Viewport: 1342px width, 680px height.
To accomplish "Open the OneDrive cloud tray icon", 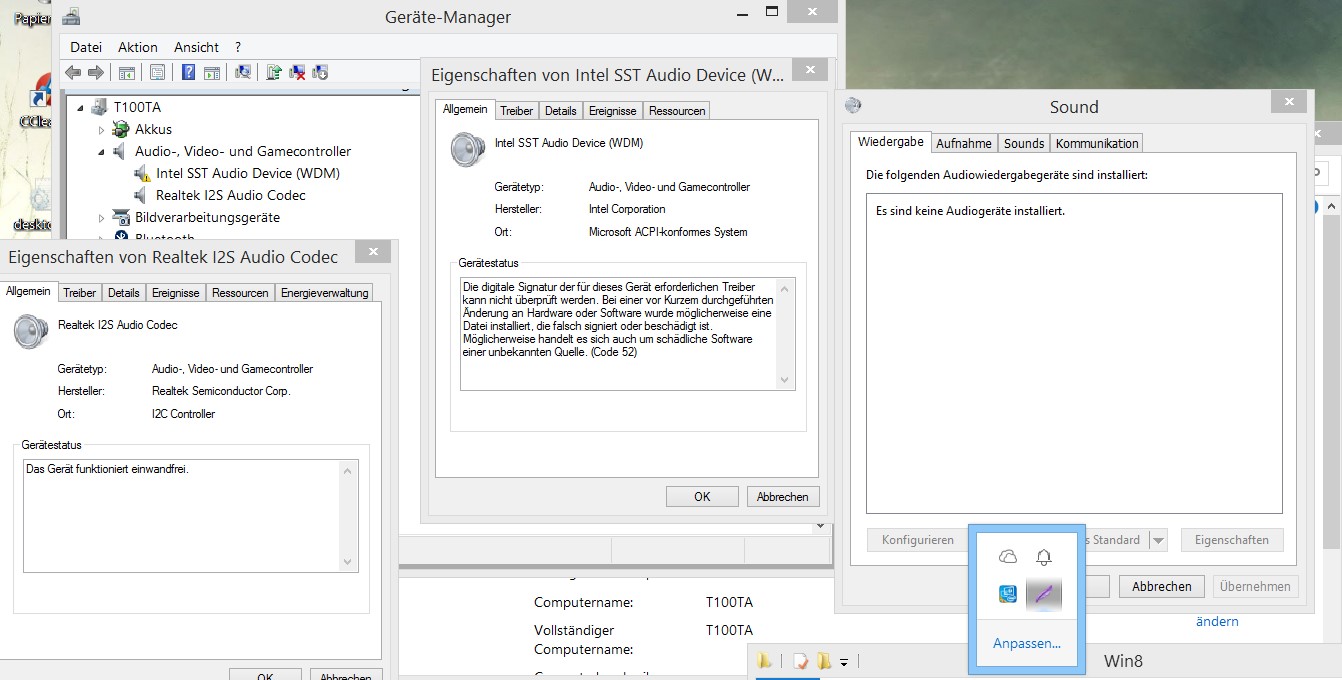I will (x=1008, y=557).
